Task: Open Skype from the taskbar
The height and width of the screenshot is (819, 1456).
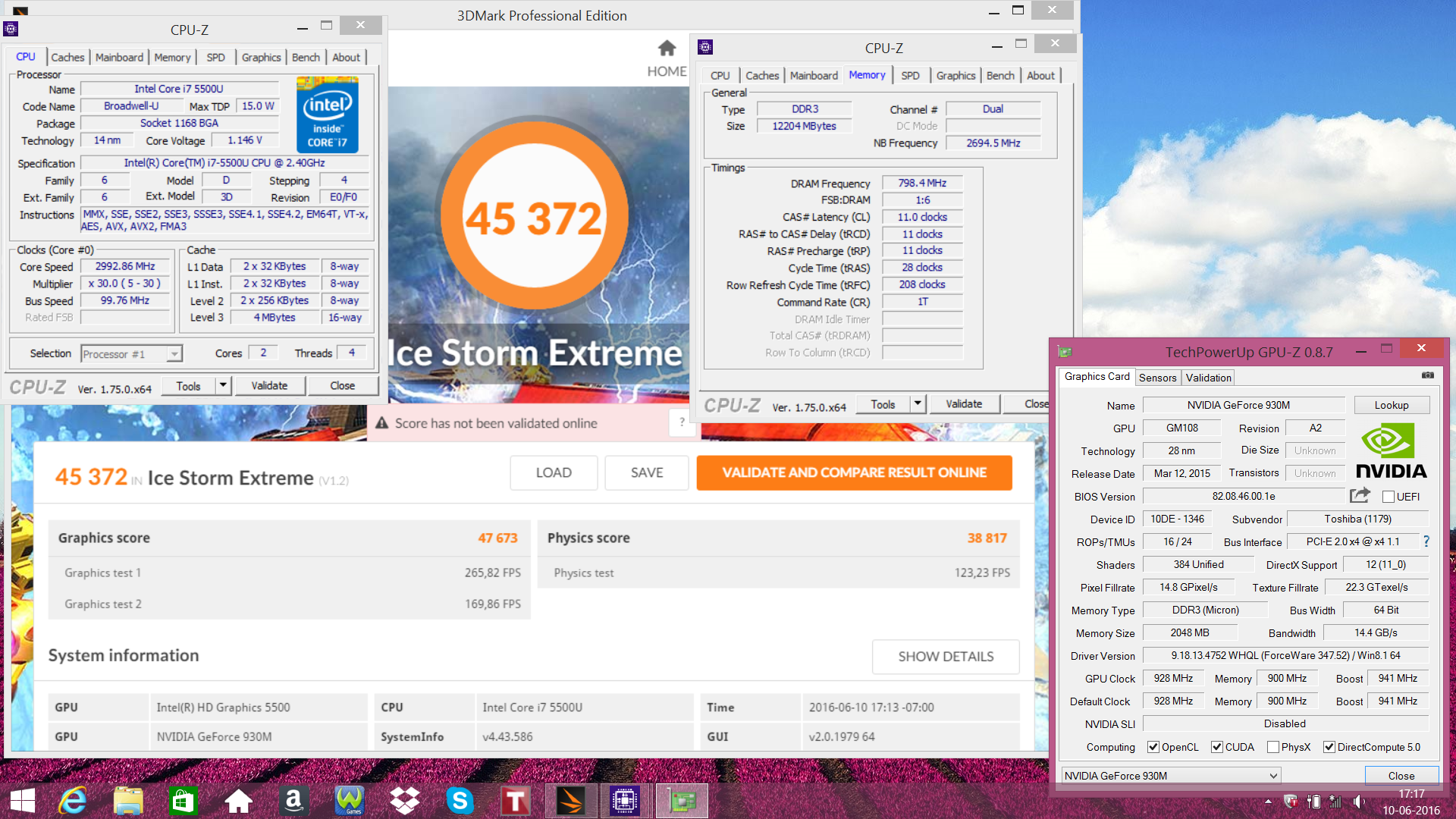Action: (x=460, y=801)
